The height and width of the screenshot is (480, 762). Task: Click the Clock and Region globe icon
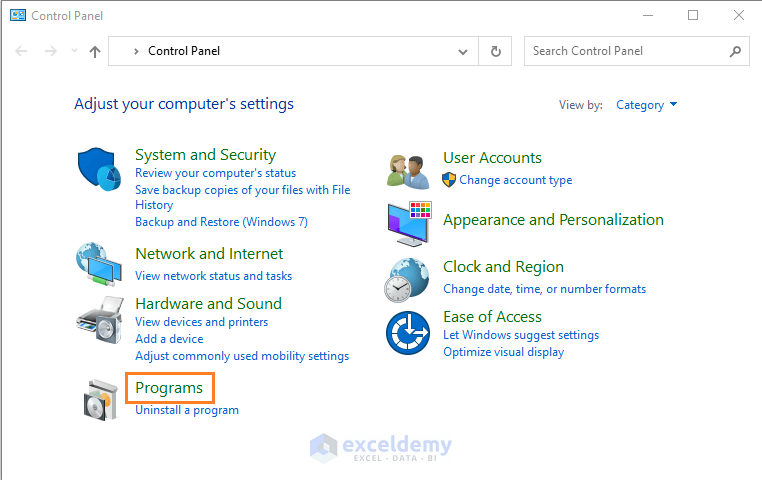pos(408,279)
